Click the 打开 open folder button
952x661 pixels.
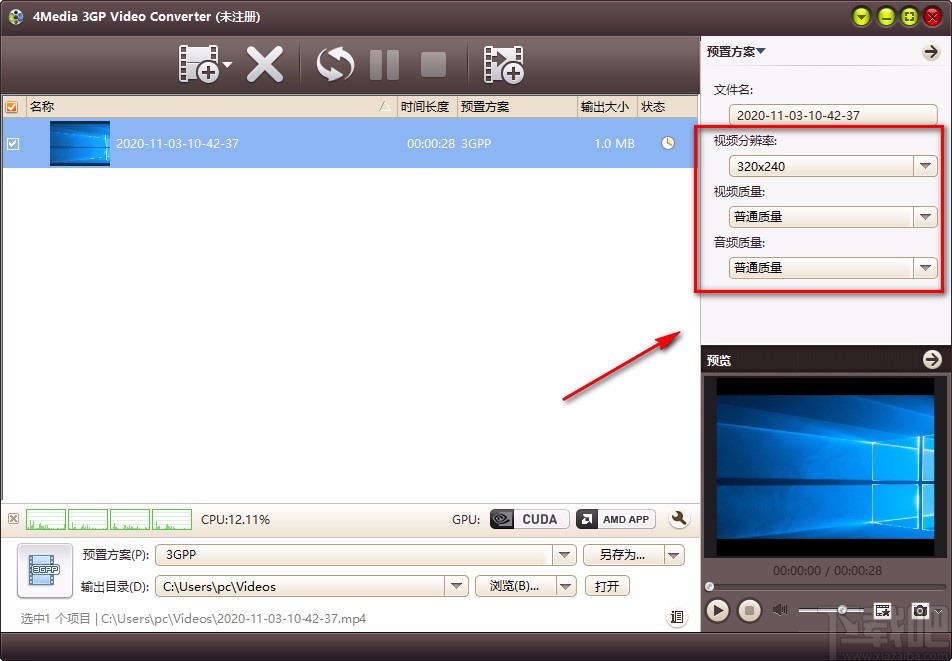point(607,585)
